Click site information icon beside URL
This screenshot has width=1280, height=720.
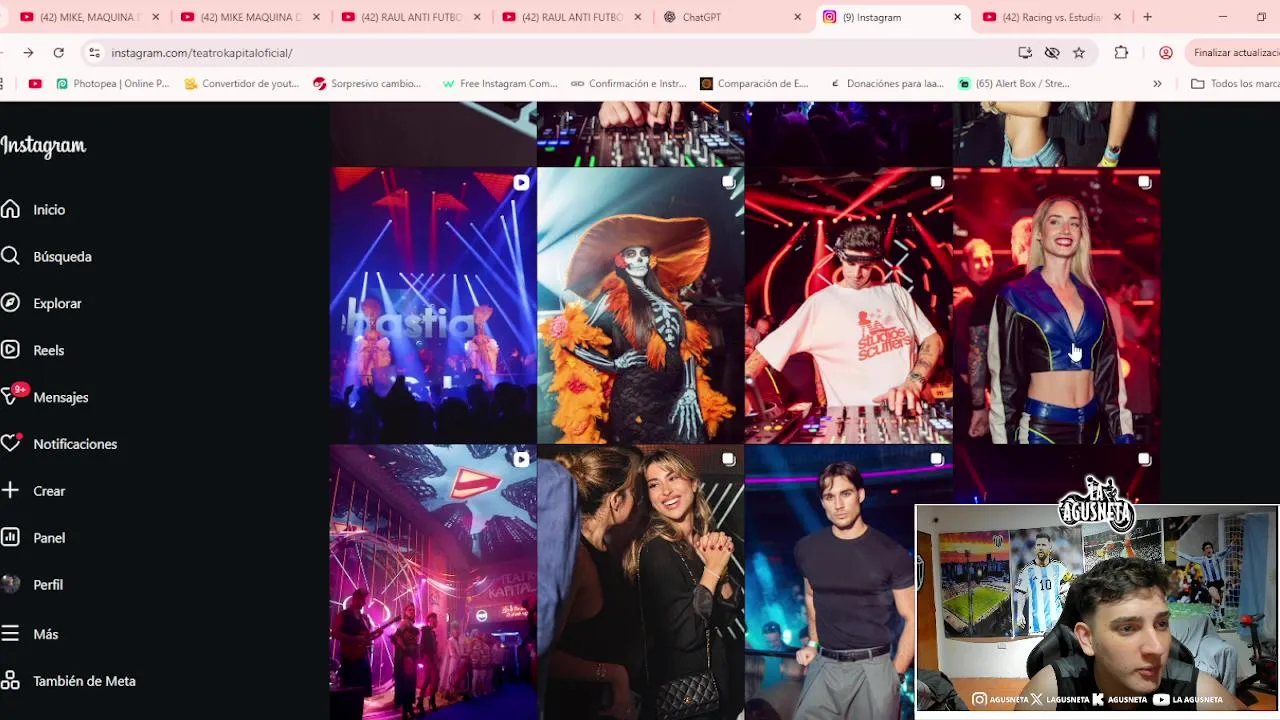pyautogui.click(x=94, y=52)
